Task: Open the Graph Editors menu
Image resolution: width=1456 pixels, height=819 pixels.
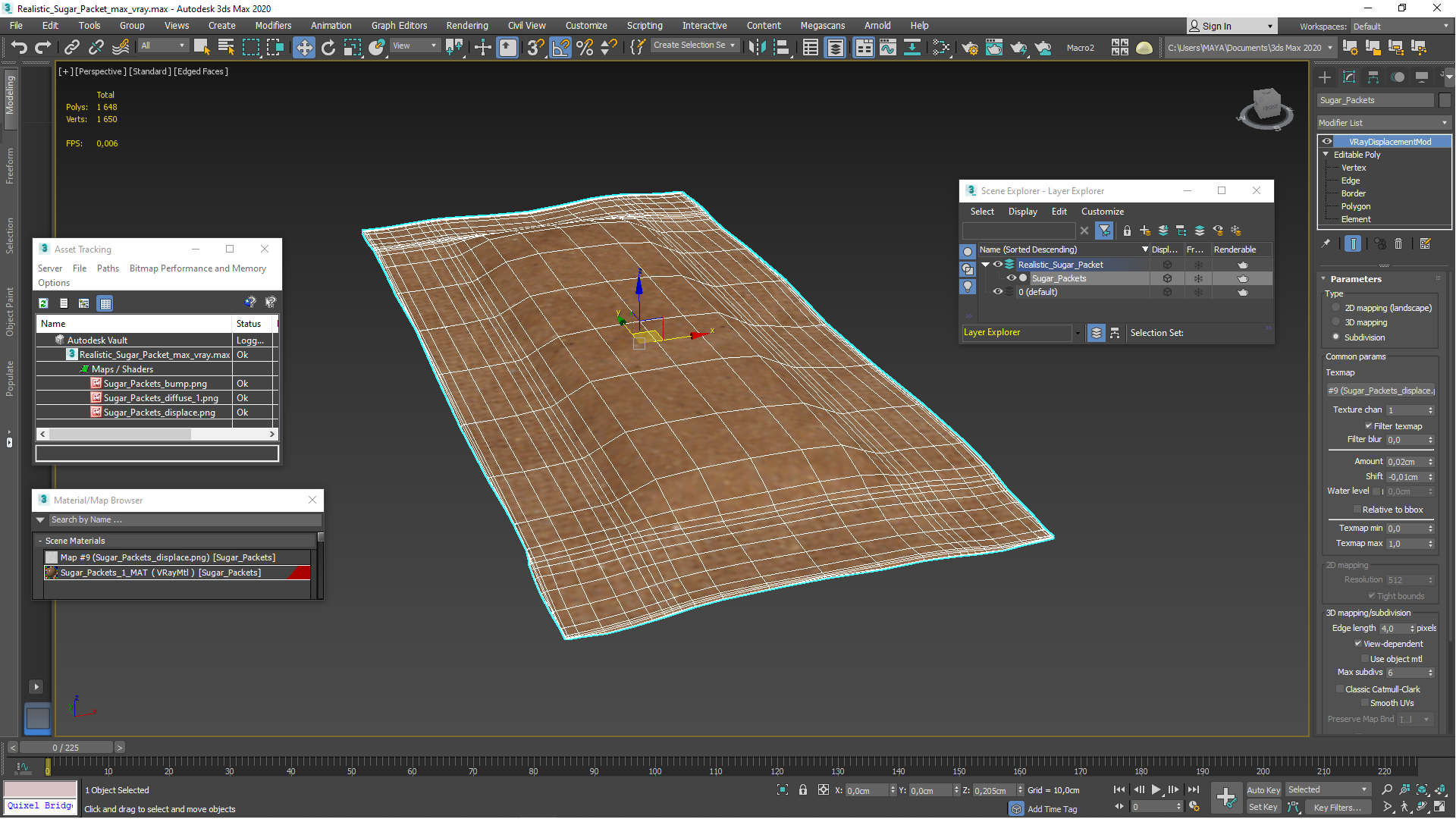Action: (399, 25)
